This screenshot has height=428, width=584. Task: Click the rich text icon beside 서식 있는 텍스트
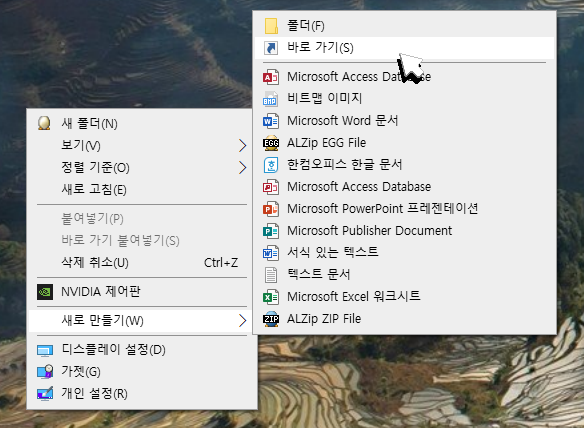click(x=271, y=253)
